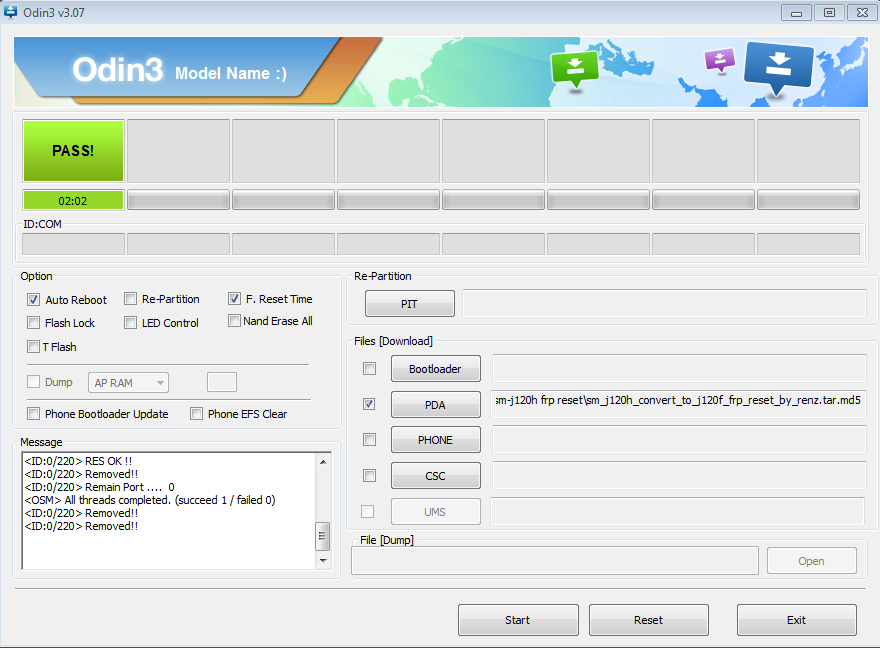
Task: Check the box beside Bootloader button
Action: pos(369,369)
